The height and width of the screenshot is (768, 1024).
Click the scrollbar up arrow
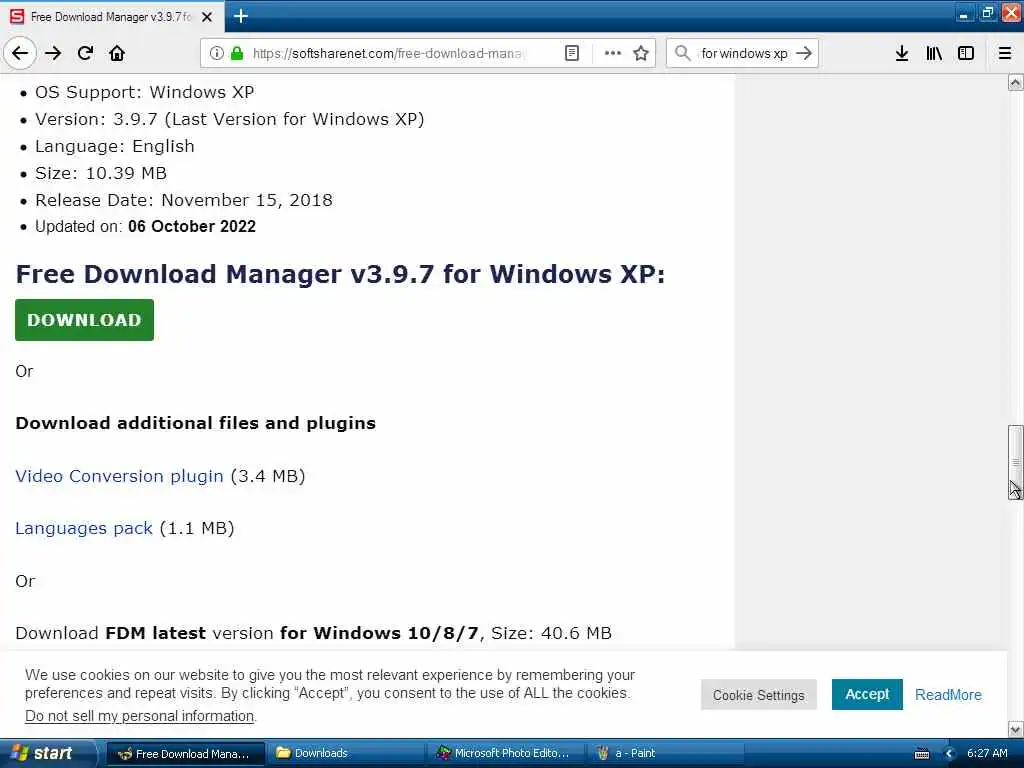tap(1015, 82)
